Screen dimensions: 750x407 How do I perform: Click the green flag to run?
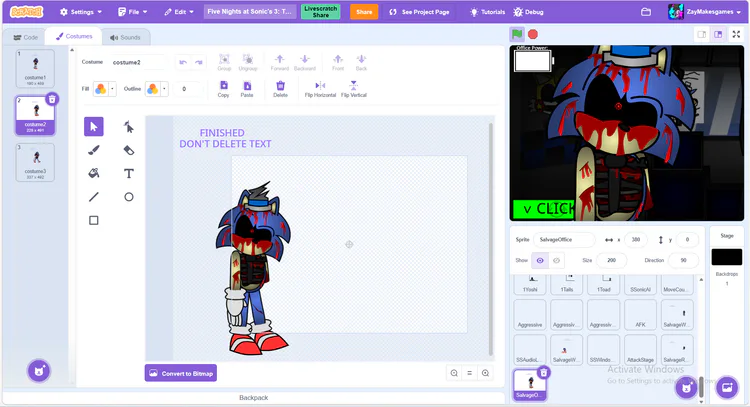point(517,34)
